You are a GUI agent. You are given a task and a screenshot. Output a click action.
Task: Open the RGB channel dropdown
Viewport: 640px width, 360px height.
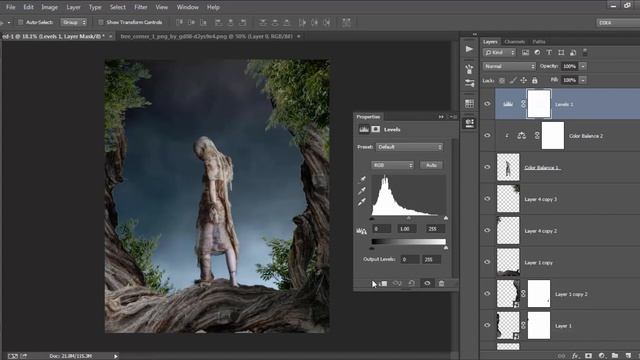coord(392,165)
